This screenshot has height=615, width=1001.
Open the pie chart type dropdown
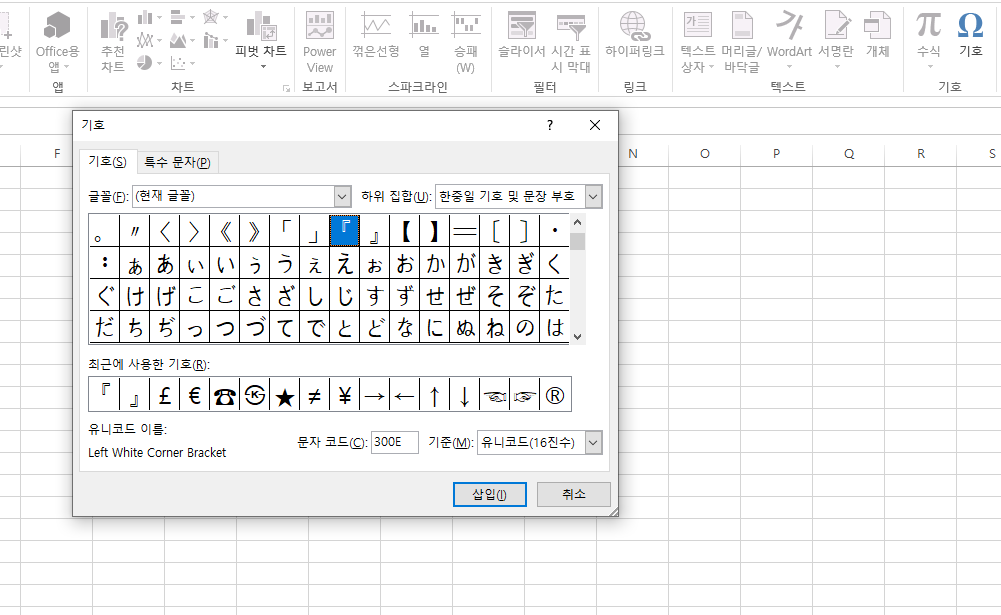[150, 63]
